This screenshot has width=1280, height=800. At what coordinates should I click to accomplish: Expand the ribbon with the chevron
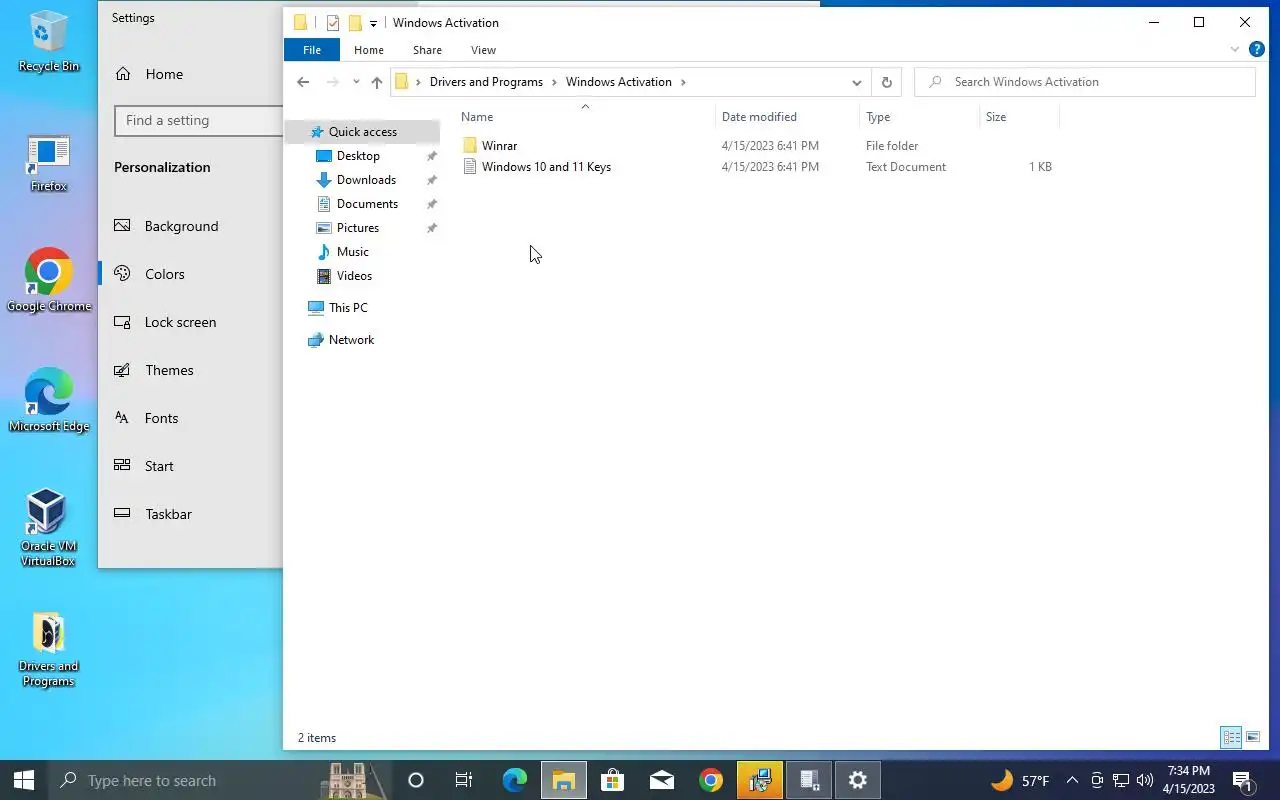click(x=1235, y=49)
